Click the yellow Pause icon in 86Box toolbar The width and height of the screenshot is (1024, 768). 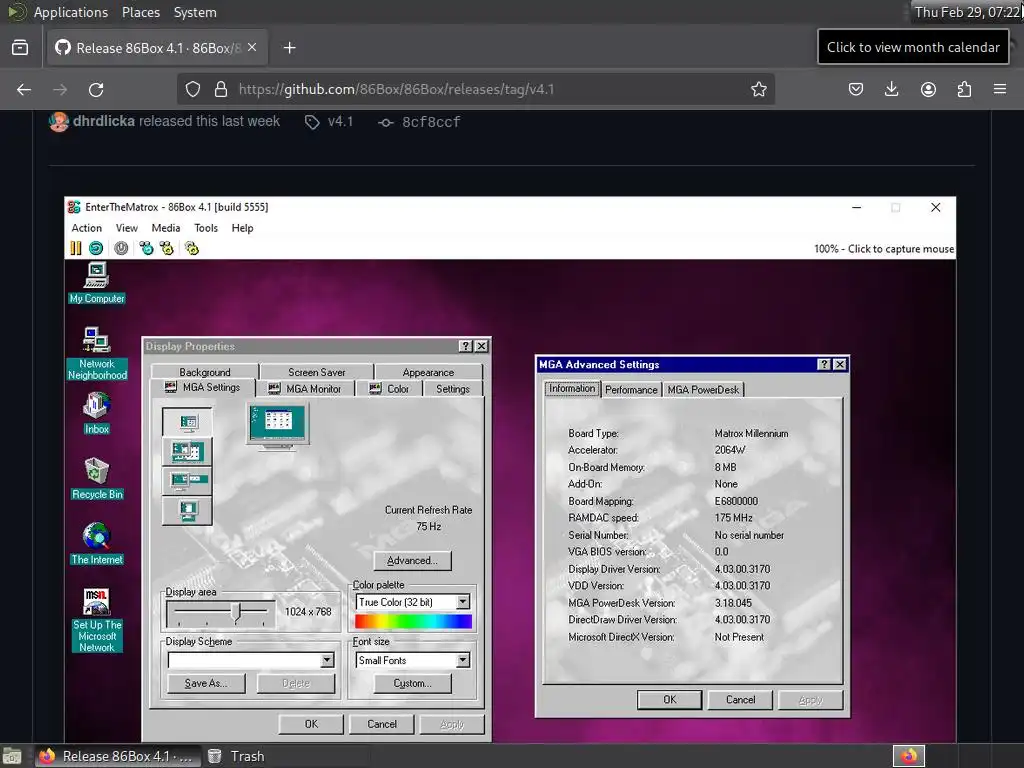76,248
